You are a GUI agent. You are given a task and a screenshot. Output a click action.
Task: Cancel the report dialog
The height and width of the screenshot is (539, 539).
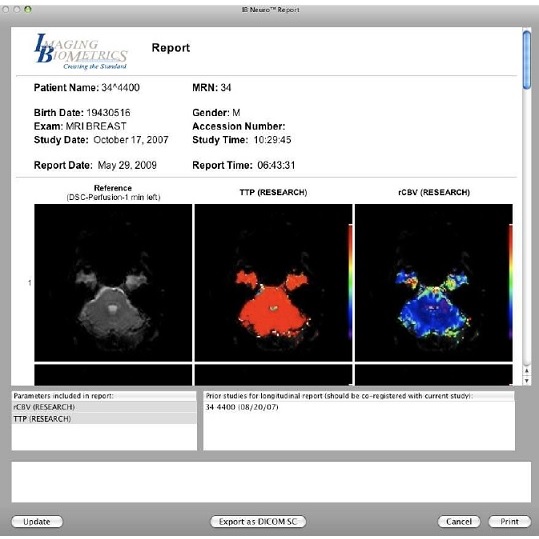pos(459,521)
